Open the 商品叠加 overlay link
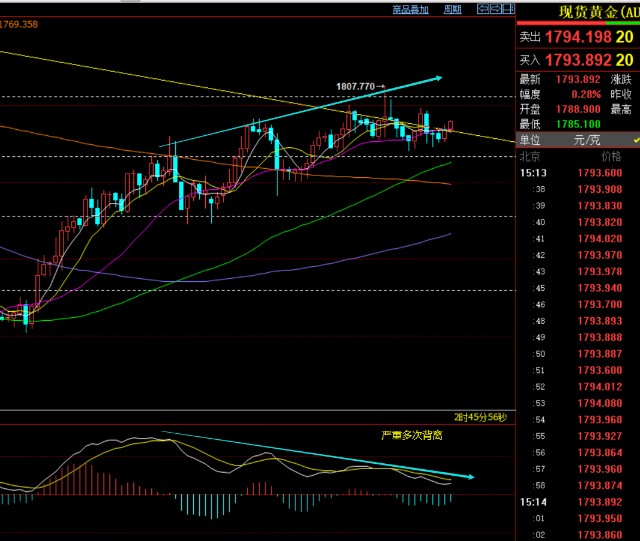This screenshot has height=541, width=640. pos(410,9)
